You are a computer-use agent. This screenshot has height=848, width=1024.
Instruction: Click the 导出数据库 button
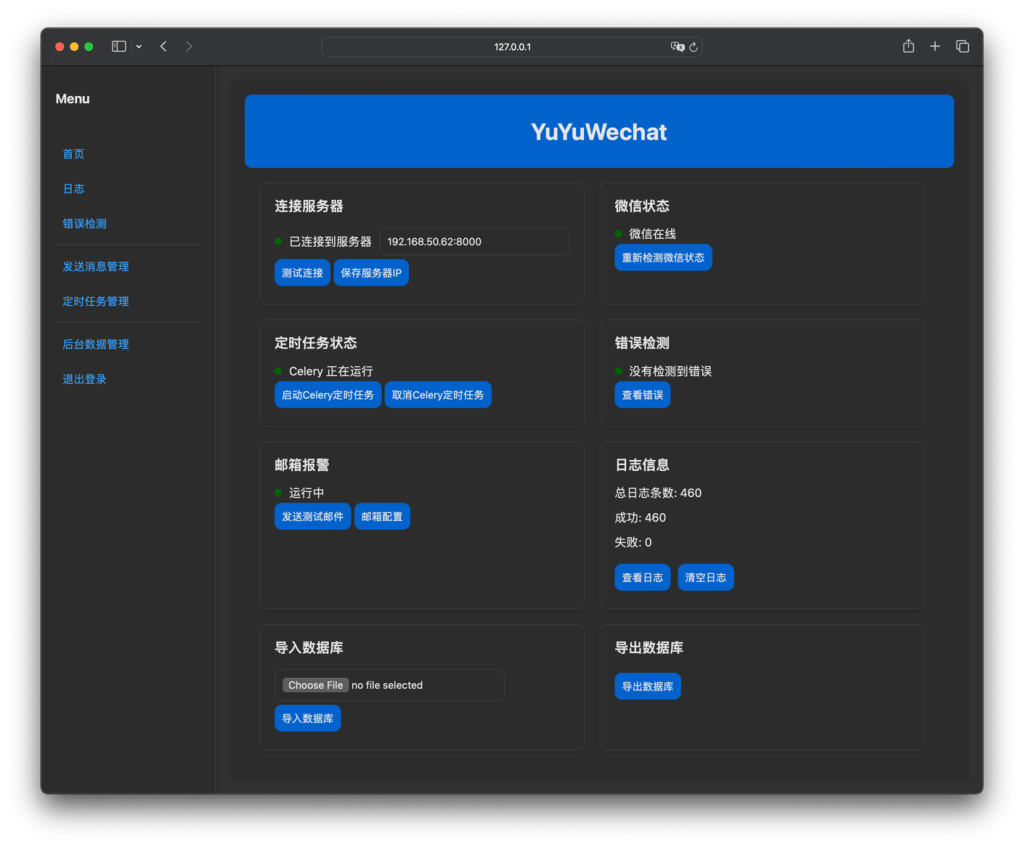(647, 686)
